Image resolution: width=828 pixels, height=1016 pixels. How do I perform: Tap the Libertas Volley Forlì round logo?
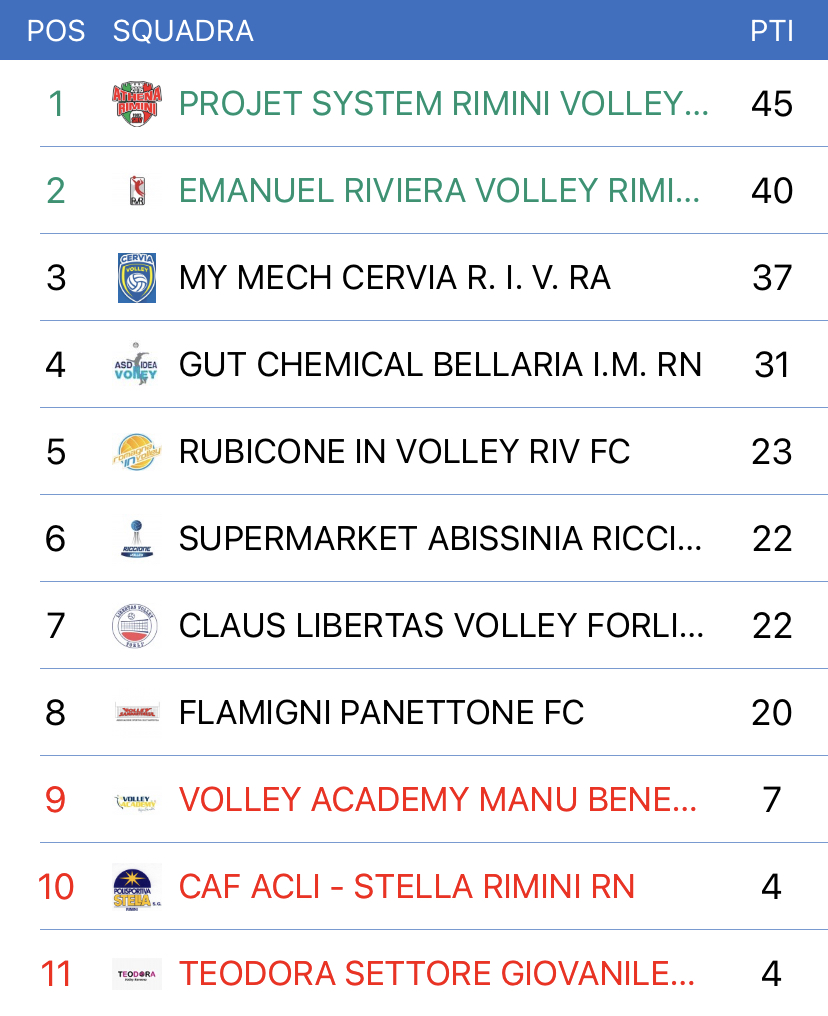tap(135, 625)
